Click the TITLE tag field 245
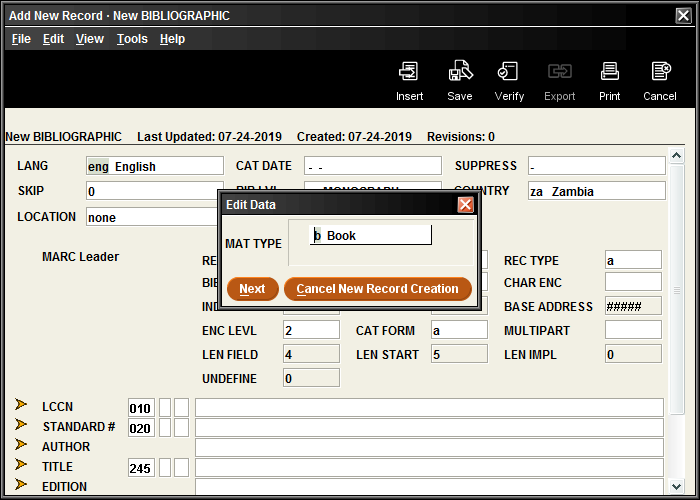700x500 pixels. (x=141, y=467)
